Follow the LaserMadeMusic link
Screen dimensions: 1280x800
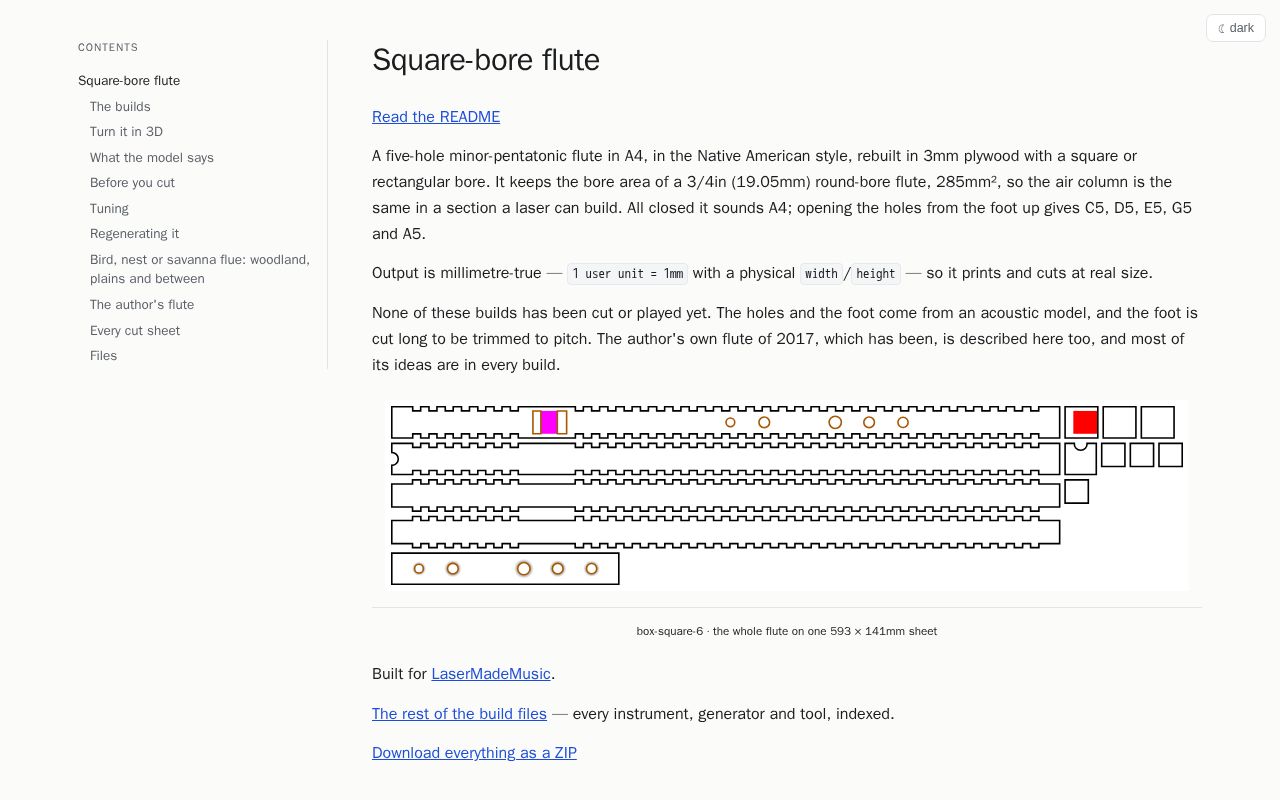491,674
